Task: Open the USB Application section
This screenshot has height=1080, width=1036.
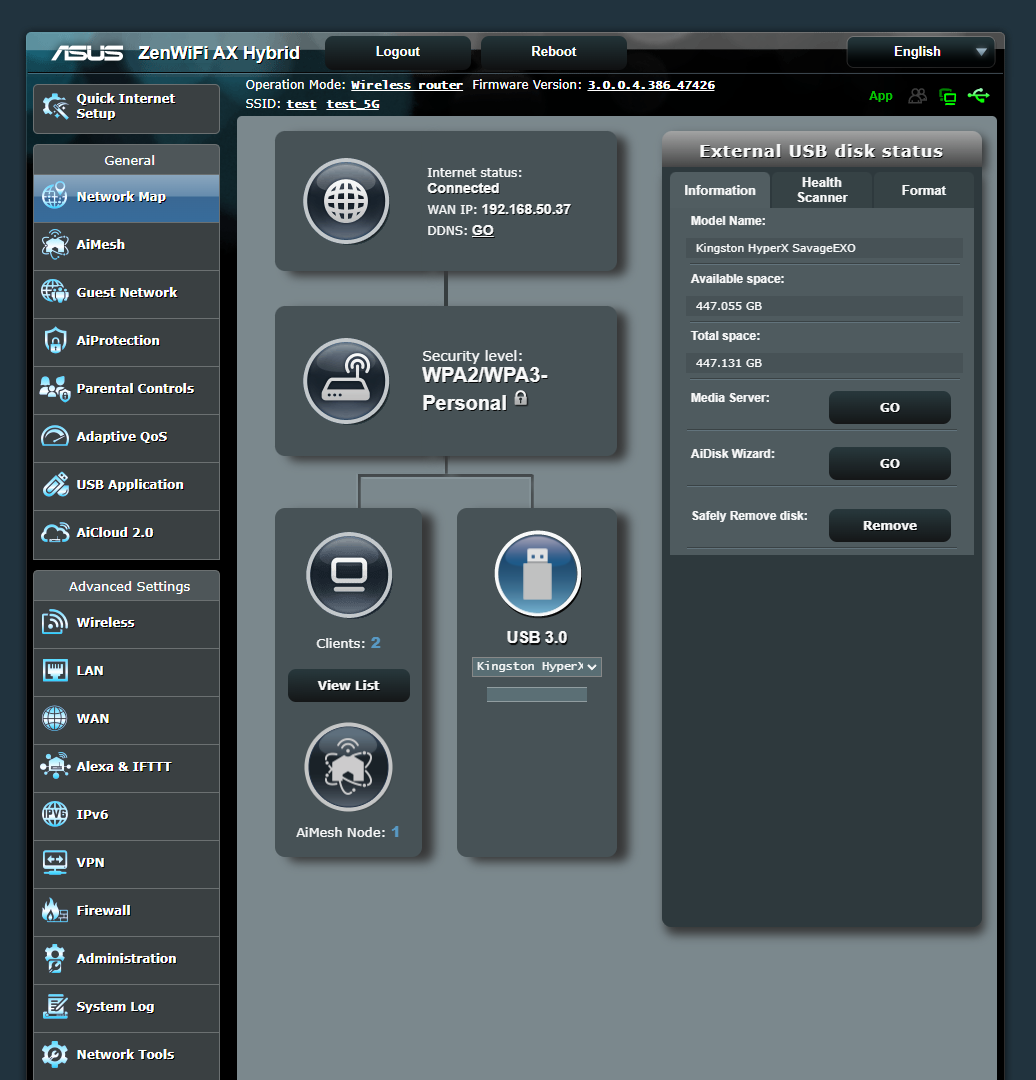Action: point(55,485)
